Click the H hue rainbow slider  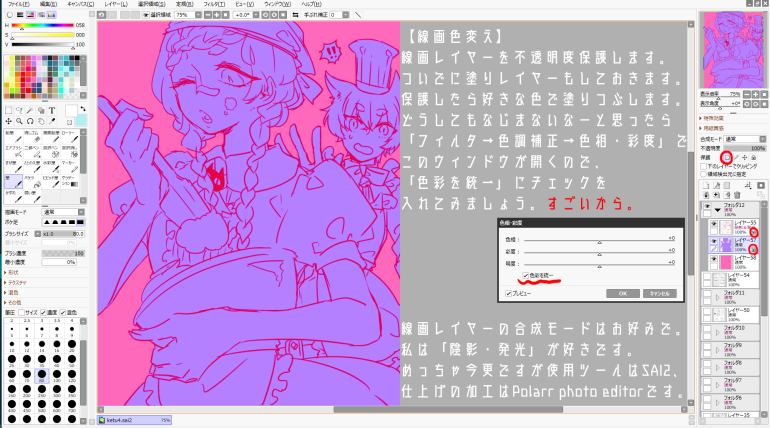42,25
